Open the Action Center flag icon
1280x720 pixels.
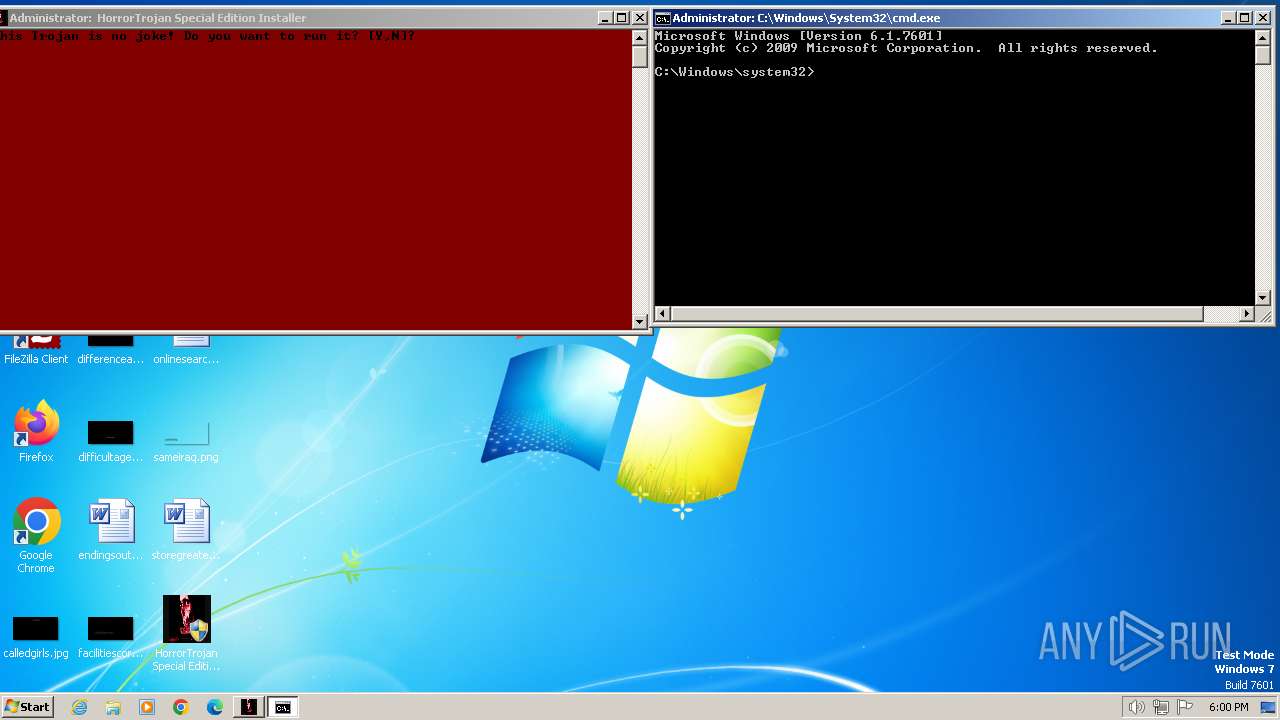[1186, 707]
